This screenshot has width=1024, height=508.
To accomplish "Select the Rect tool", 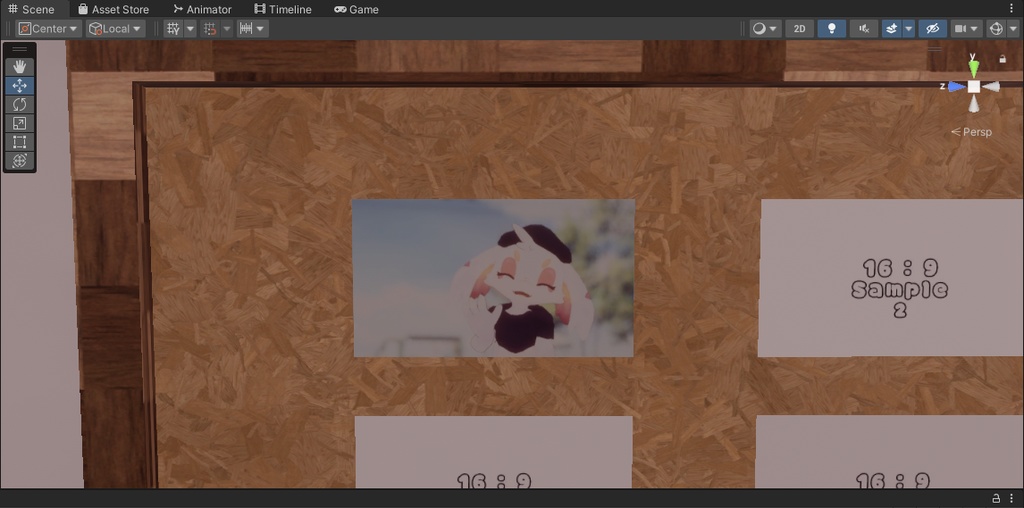I will click(20, 142).
